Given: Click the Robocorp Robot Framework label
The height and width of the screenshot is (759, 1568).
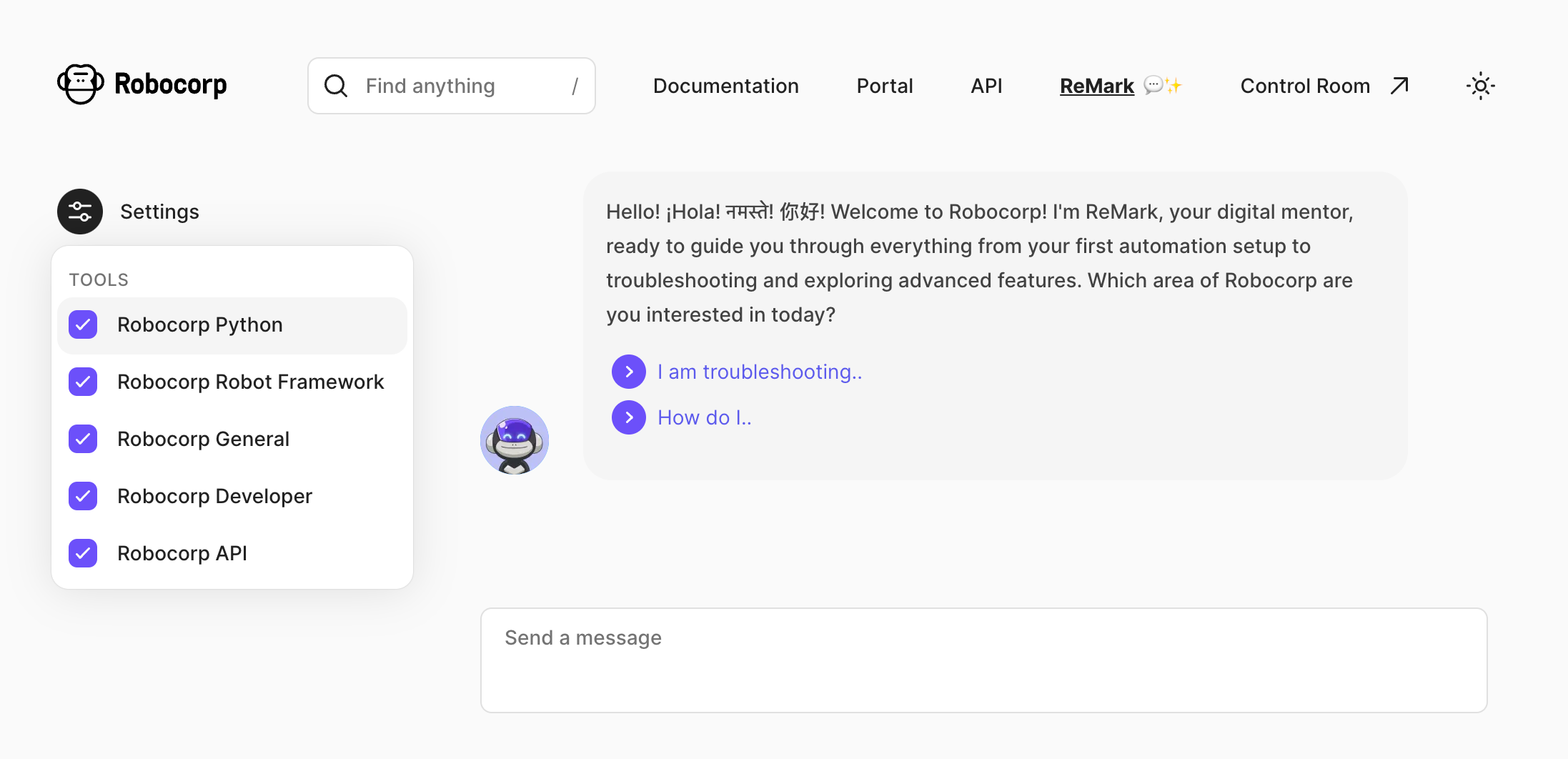Looking at the screenshot, I should (x=251, y=382).
